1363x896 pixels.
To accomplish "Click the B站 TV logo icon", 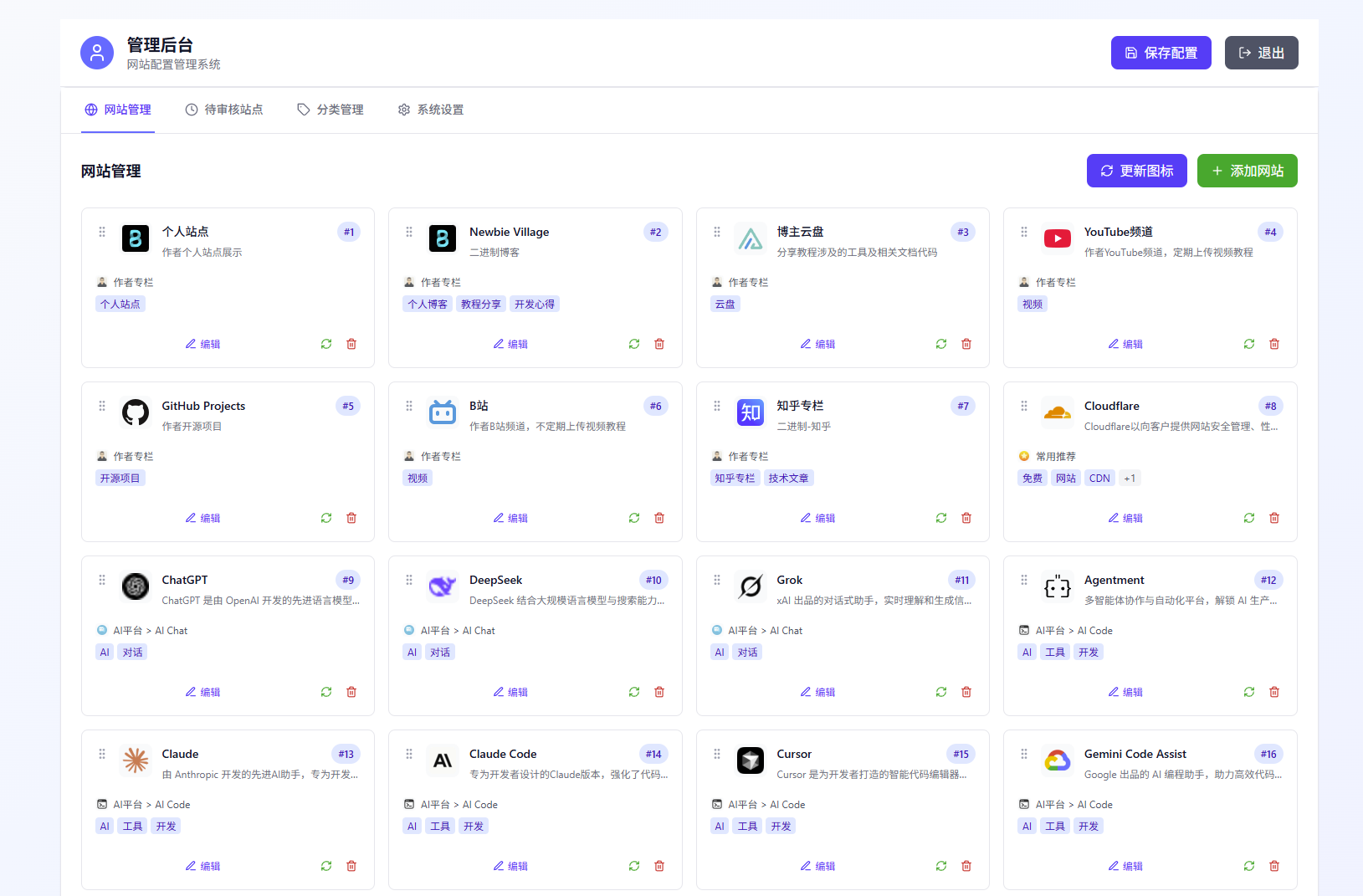I will coord(442,412).
